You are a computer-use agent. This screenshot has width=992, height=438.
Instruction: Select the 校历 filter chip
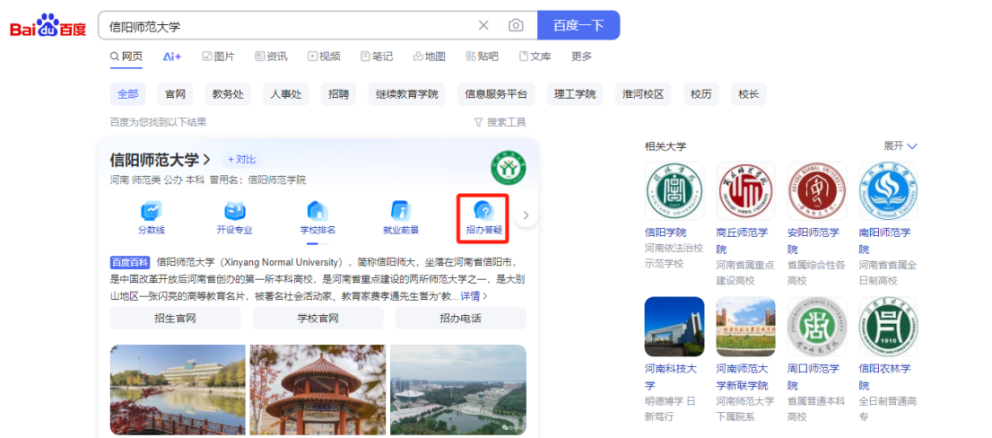tap(701, 94)
